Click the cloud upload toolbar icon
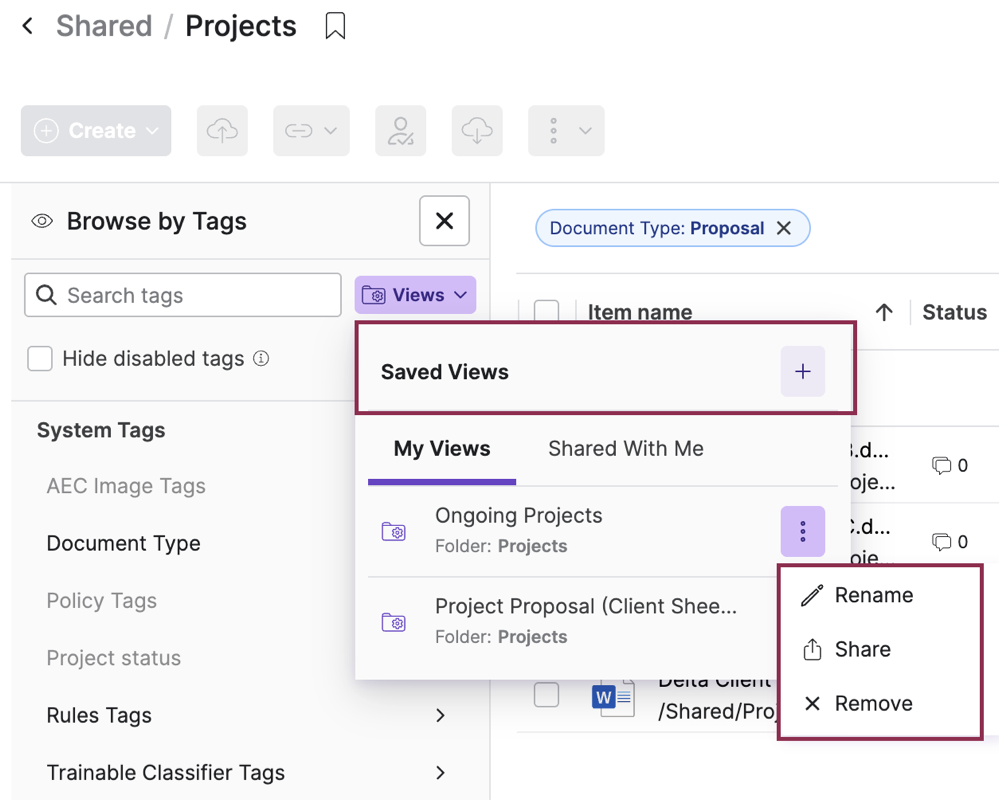Screen dimensions: 999x800 click(x=222, y=131)
